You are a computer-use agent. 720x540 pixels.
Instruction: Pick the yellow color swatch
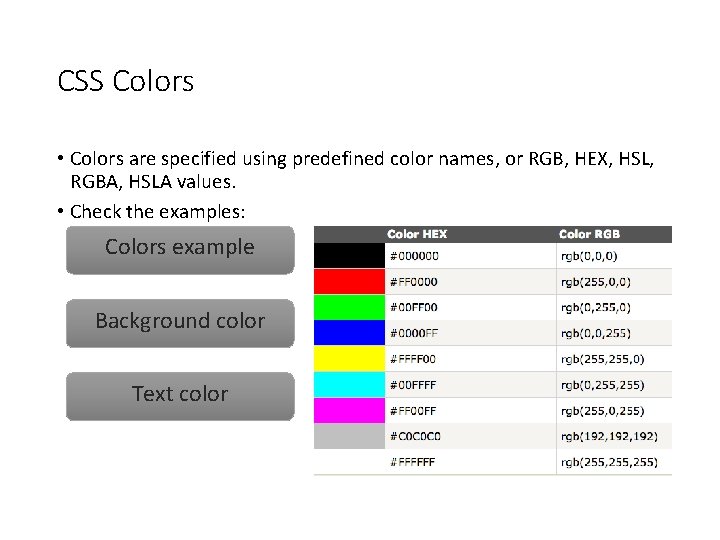tap(349, 359)
